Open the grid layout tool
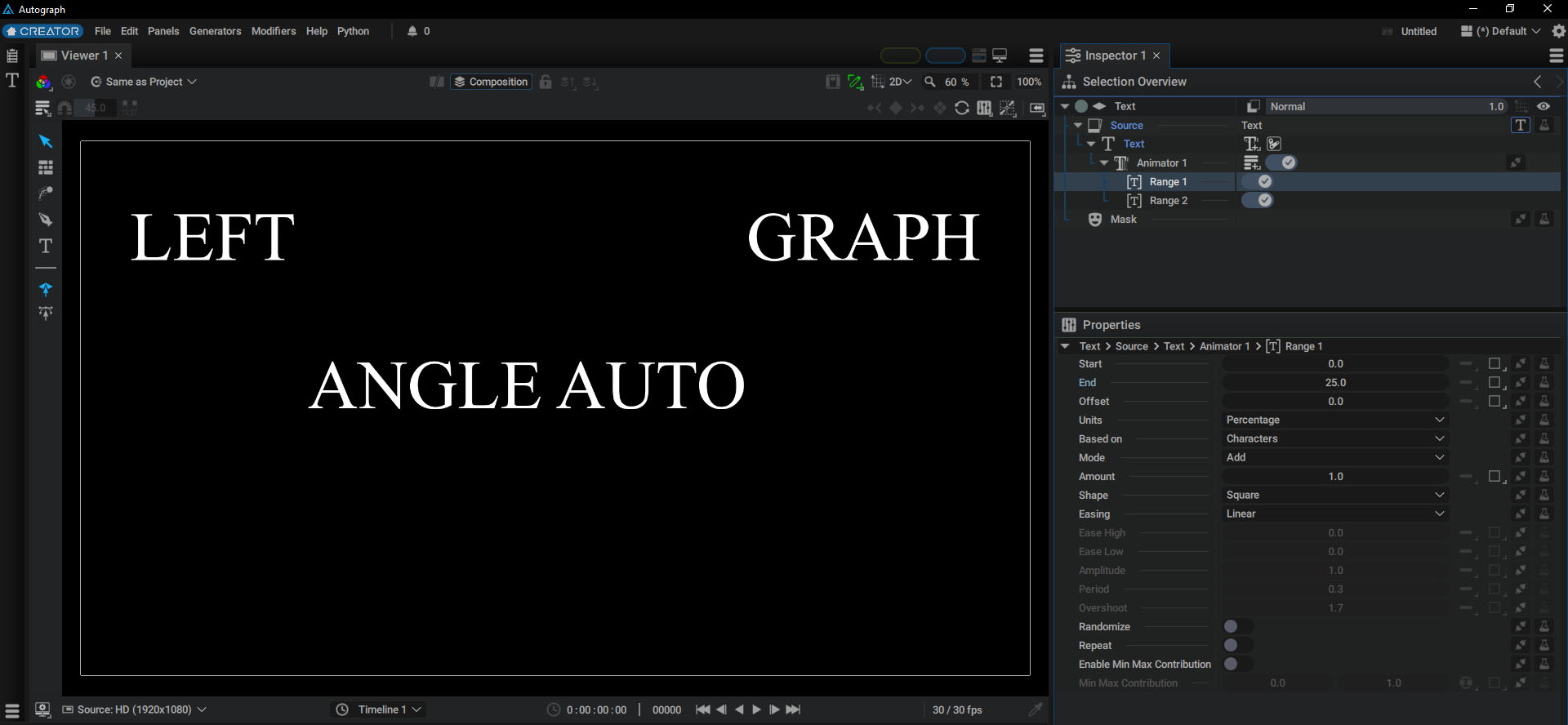This screenshot has width=1568, height=725. (46, 167)
